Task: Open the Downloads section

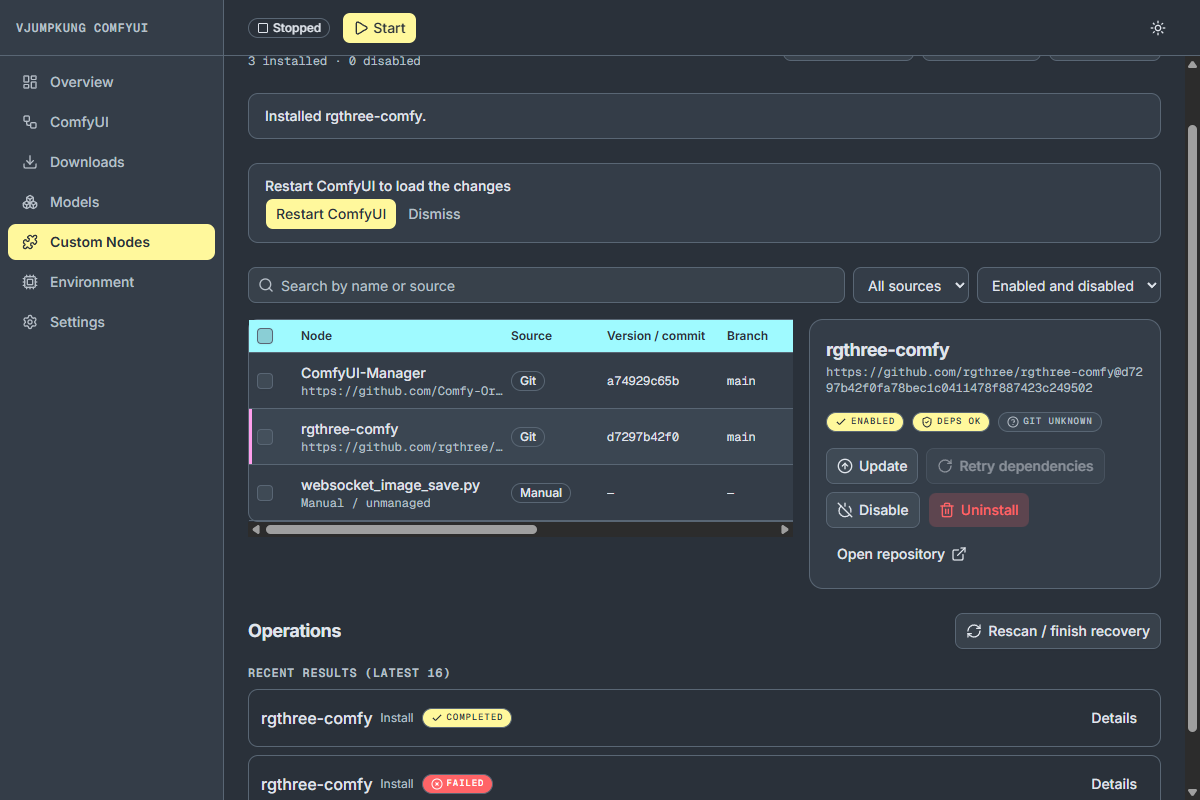Action: pos(111,162)
